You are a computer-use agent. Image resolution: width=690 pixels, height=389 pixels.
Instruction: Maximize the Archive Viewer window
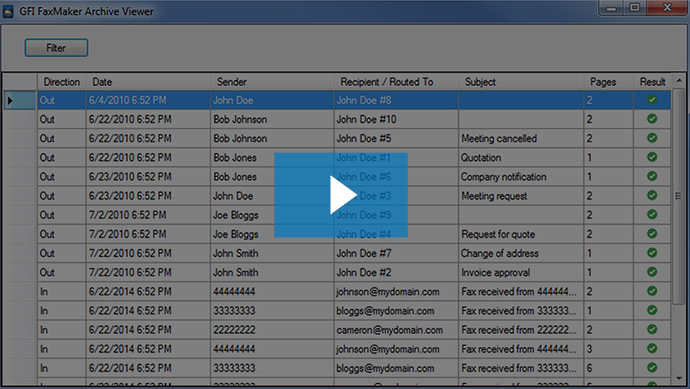point(635,8)
